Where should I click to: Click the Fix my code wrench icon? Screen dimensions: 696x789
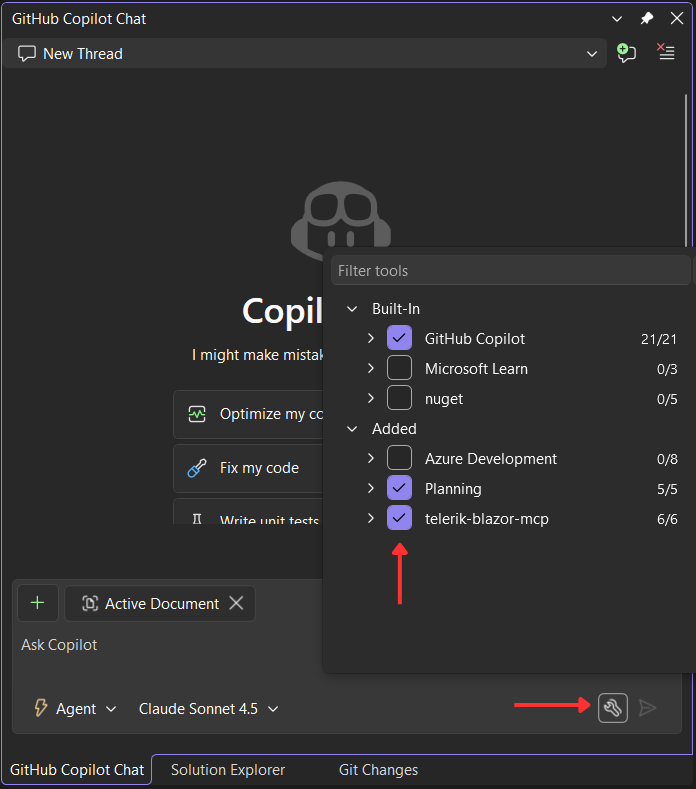(197, 468)
